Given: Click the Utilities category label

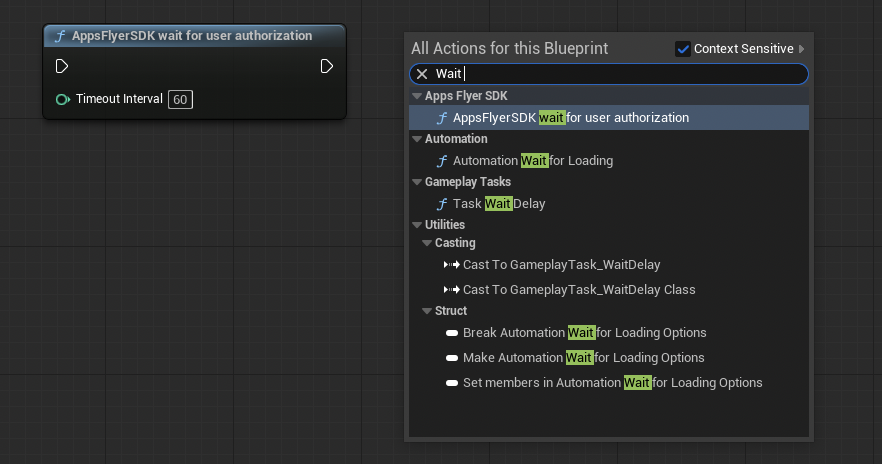Looking at the screenshot, I should (x=444, y=225).
